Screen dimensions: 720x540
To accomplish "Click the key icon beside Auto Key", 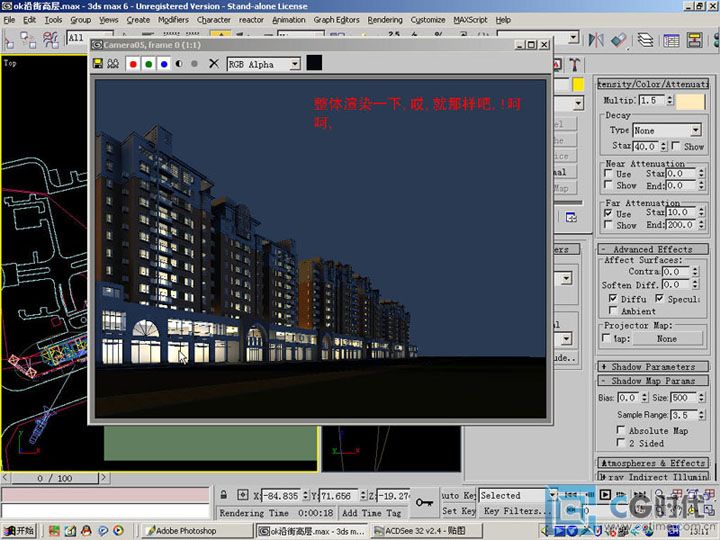I will click(425, 502).
